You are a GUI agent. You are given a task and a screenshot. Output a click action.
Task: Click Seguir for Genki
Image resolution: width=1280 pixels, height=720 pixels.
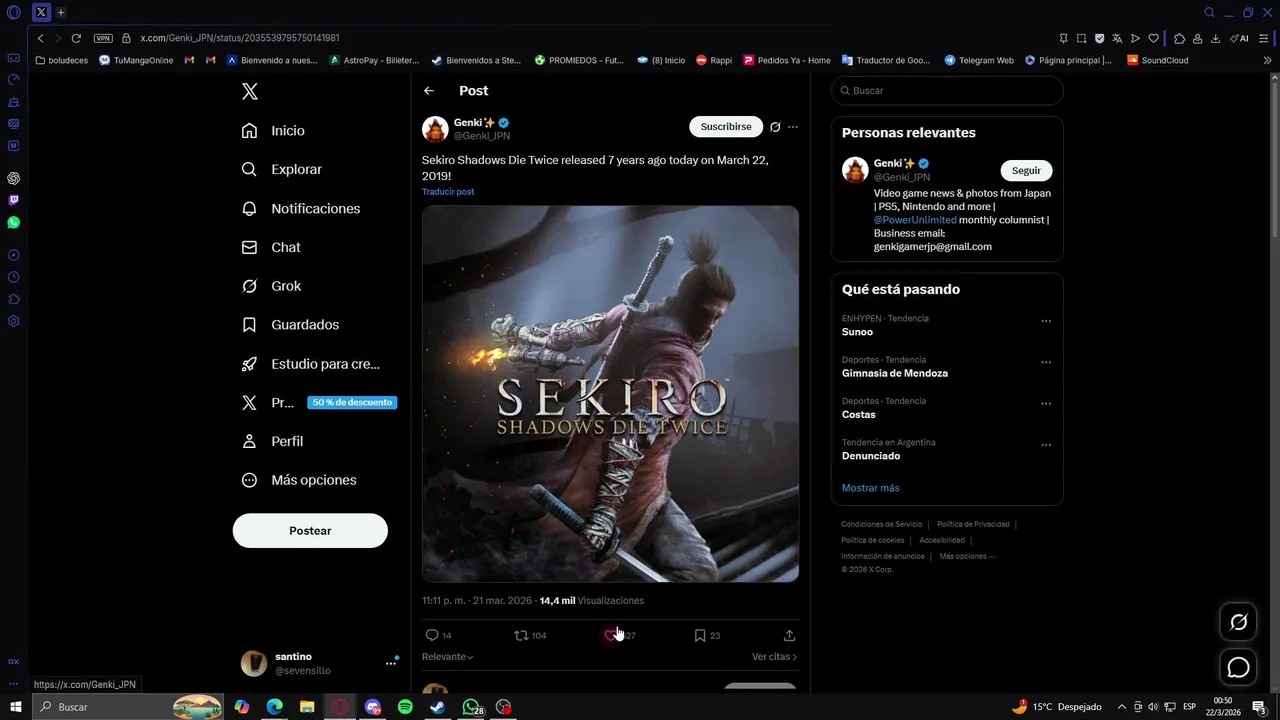click(x=1026, y=171)
